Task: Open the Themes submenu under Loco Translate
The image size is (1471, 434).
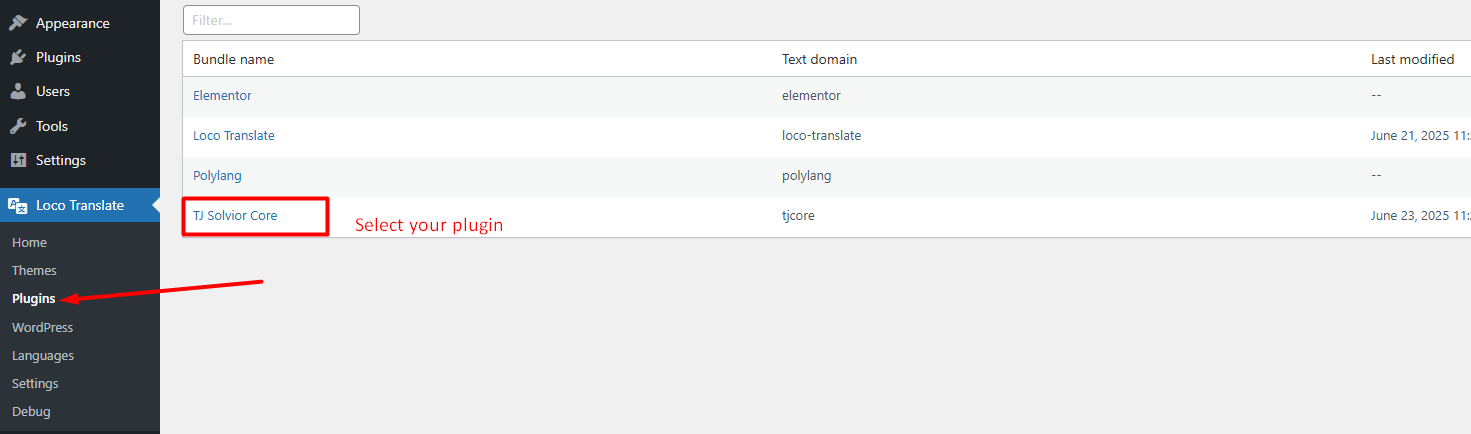Action: [x=34, y=271]
